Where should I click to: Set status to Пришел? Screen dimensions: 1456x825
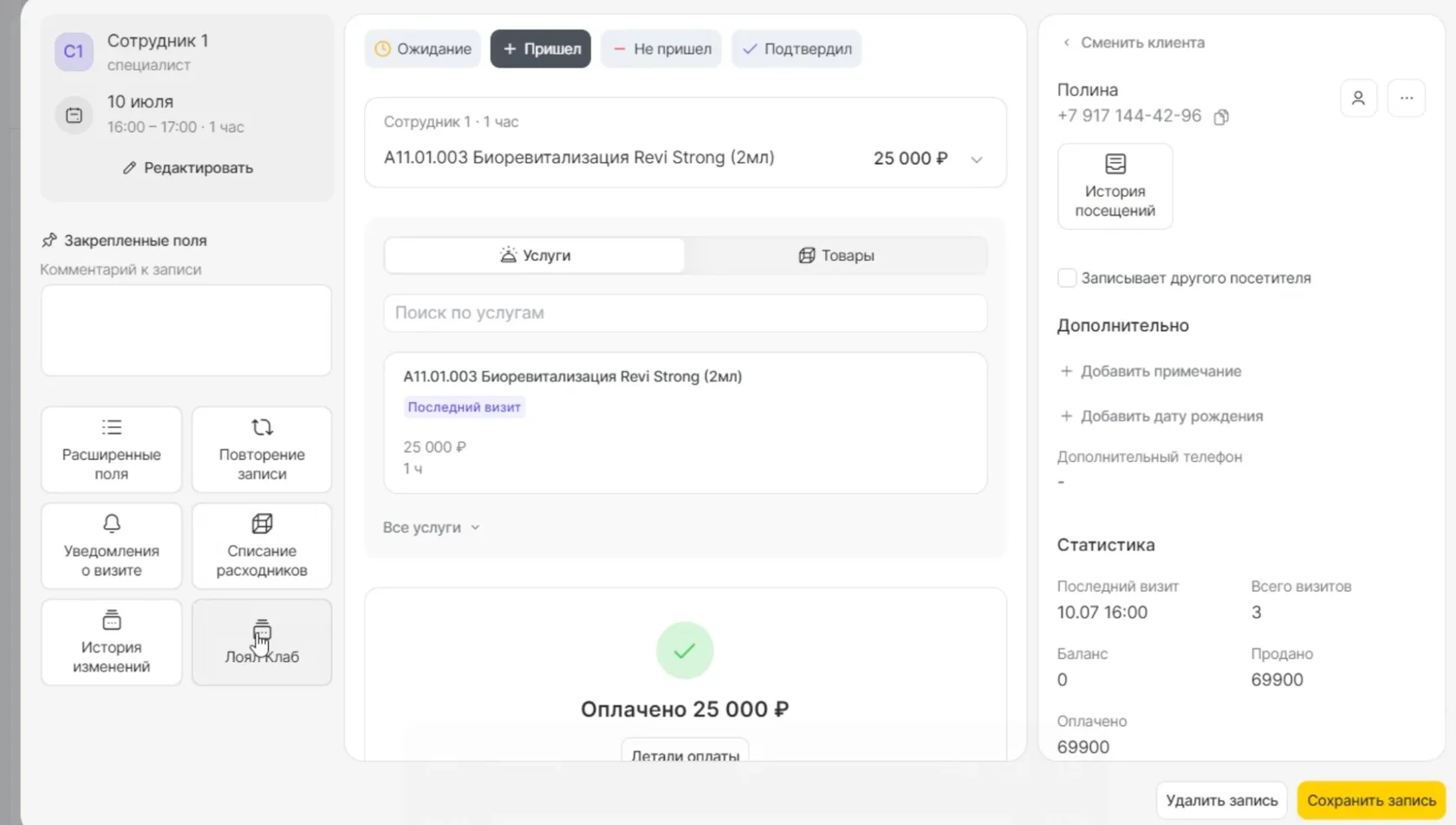click(x=541, y=49)
